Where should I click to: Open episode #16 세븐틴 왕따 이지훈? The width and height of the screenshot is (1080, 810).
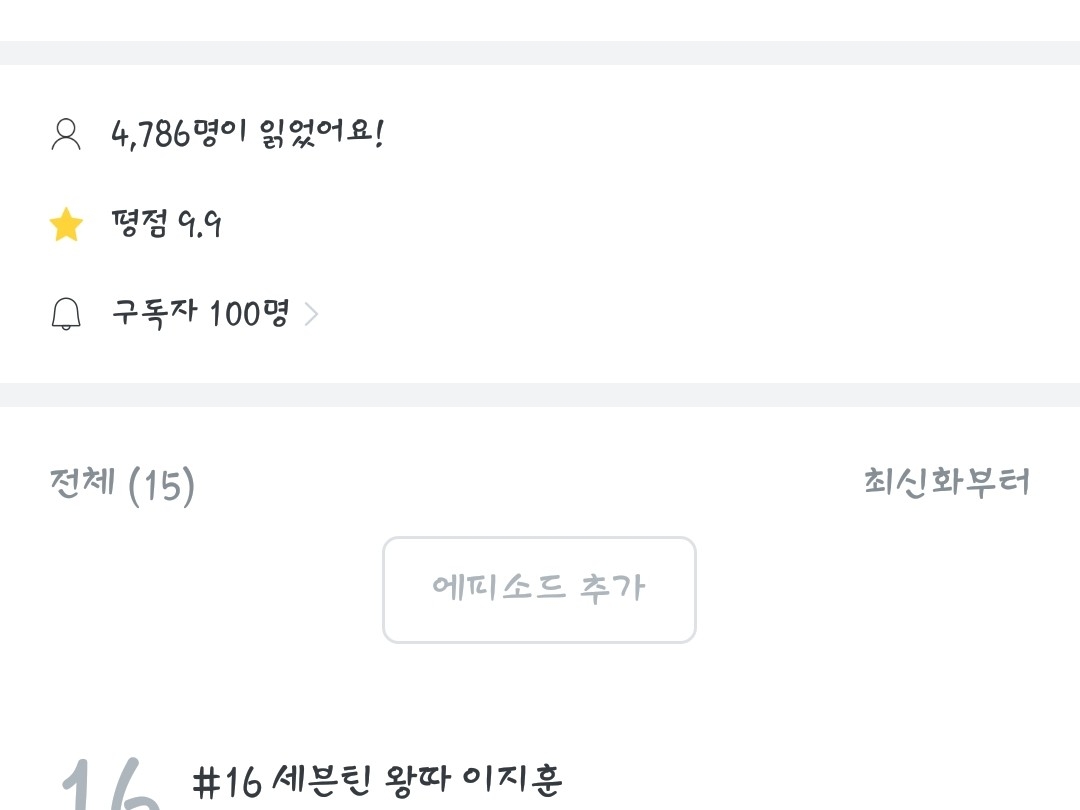pyautogui.click(x=377, y=782)
